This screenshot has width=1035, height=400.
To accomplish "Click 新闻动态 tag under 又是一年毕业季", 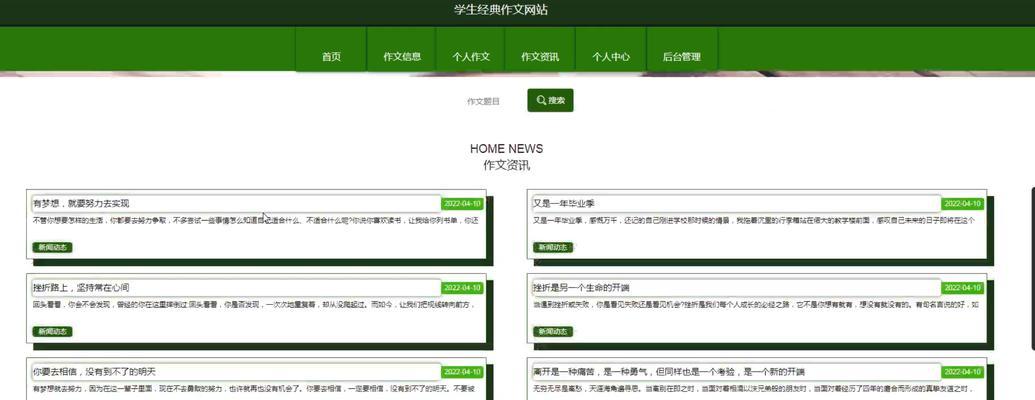I will pos(553,248).
